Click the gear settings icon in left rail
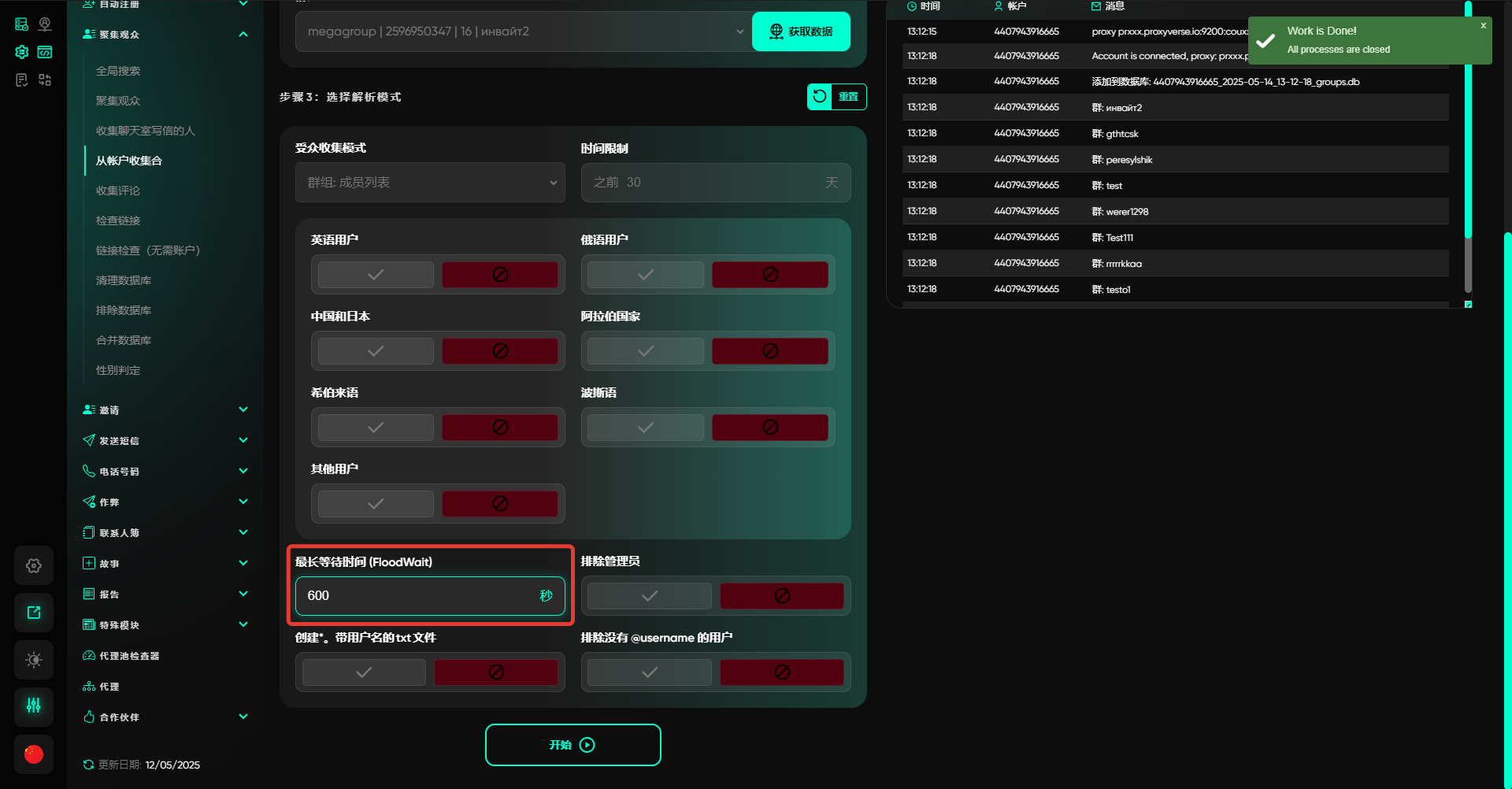 click(x=34, y=565)
